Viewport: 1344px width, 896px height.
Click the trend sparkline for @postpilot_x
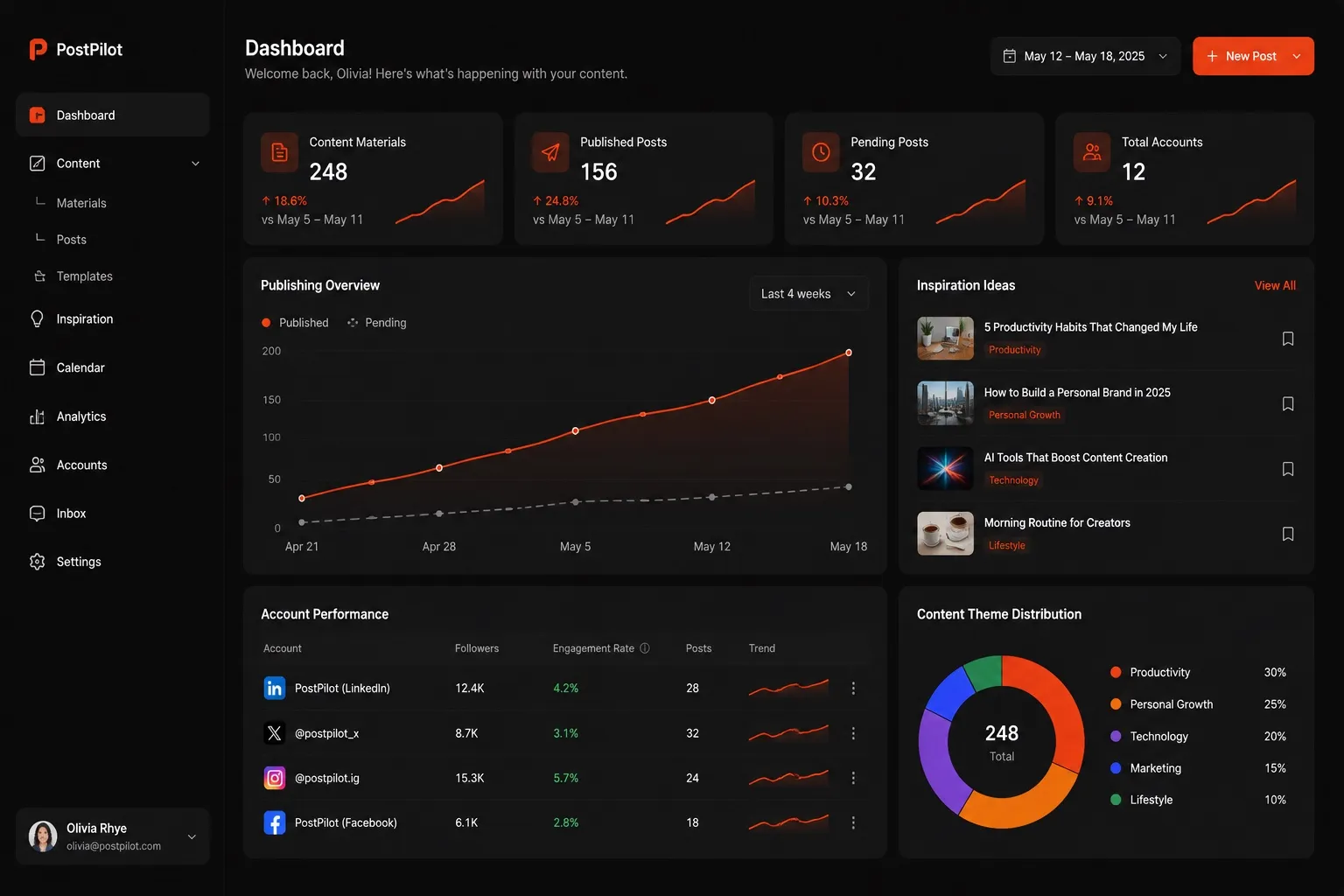coord(788,733)
